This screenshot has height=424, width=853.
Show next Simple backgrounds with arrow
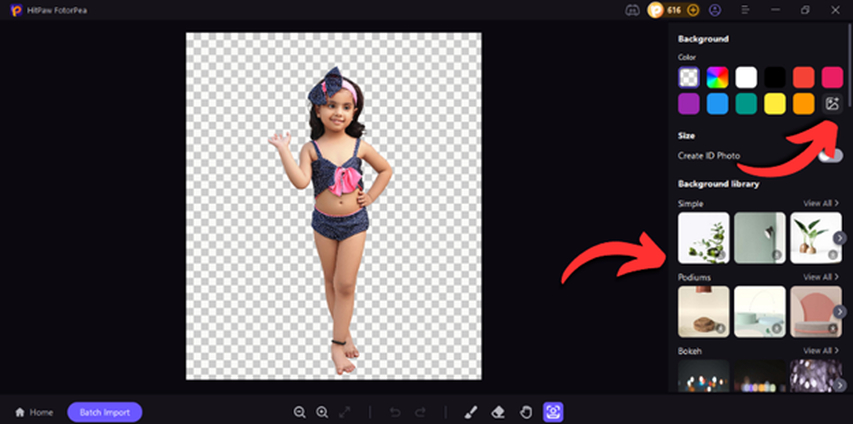[840, 238]
